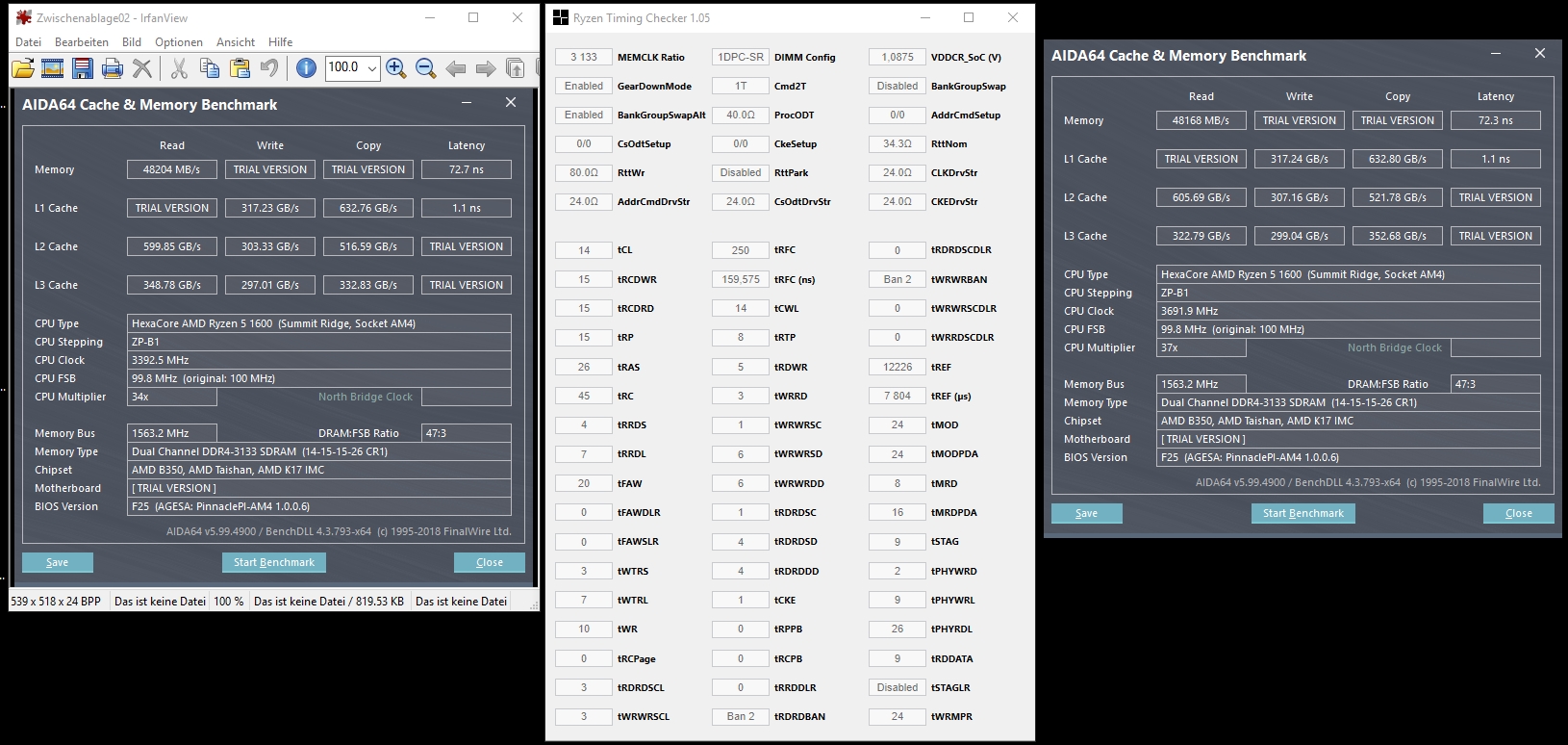Click the tWRWRBAN value Ban 2
The width and height of the screenshot is (1568, 745).
coord(898,279)
